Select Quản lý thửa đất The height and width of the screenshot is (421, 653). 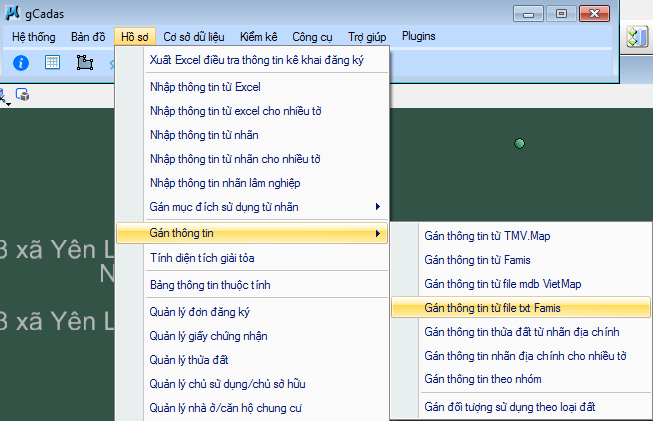[193, 360]
